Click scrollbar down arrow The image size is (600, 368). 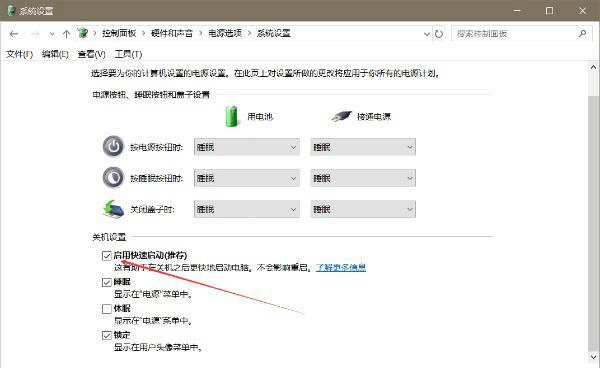coord(593,357)
